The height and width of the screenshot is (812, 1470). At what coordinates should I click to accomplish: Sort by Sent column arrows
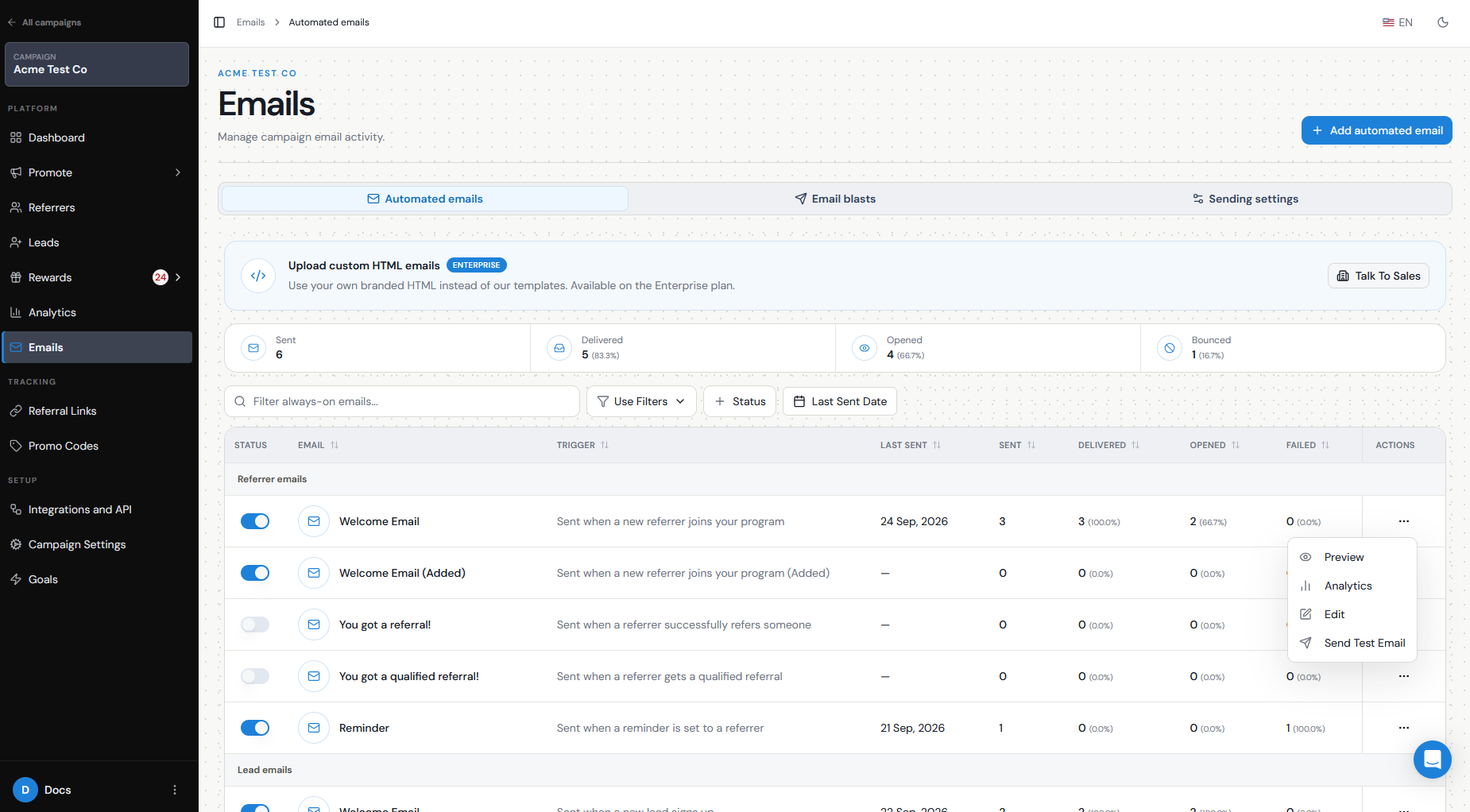point(1031,445)
